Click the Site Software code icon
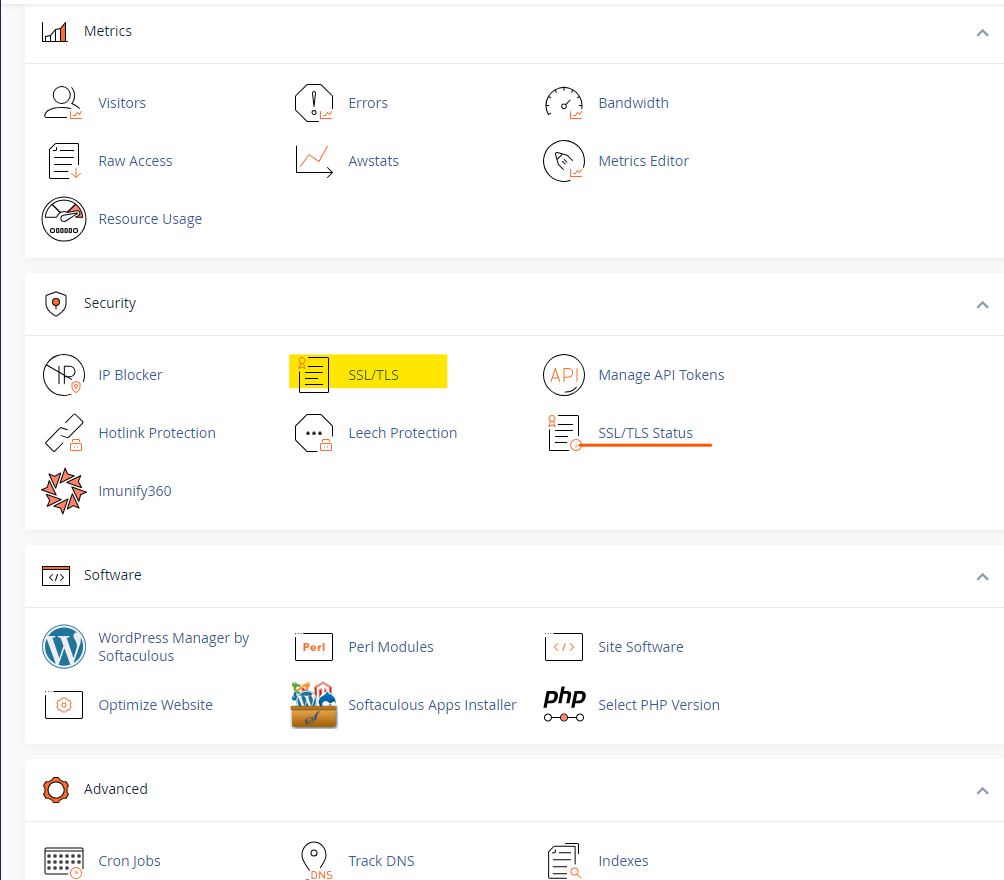Viewport: 1004px width, 880px height. coord(563,647)
